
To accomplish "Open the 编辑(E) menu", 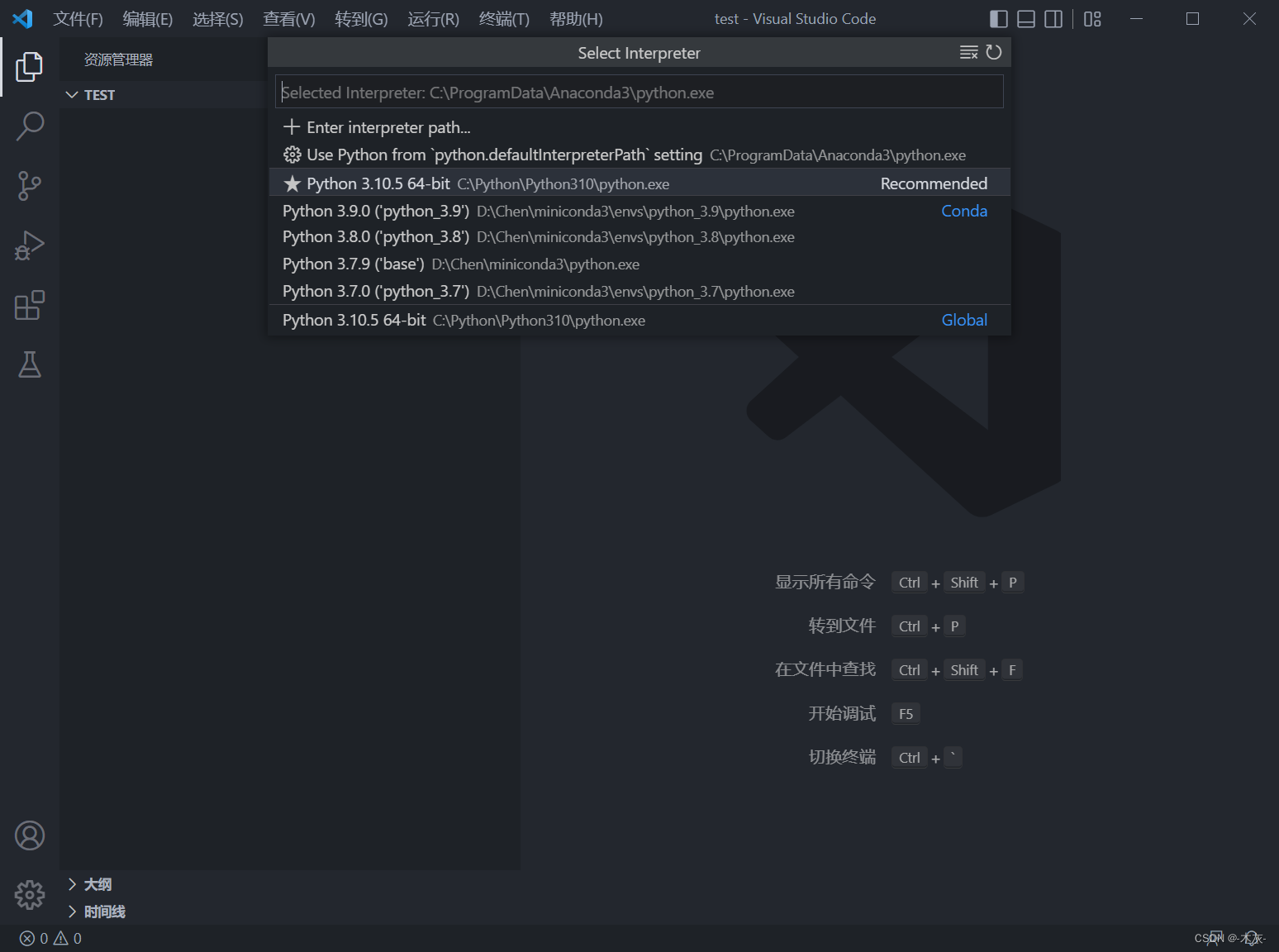I will [148, 19].
